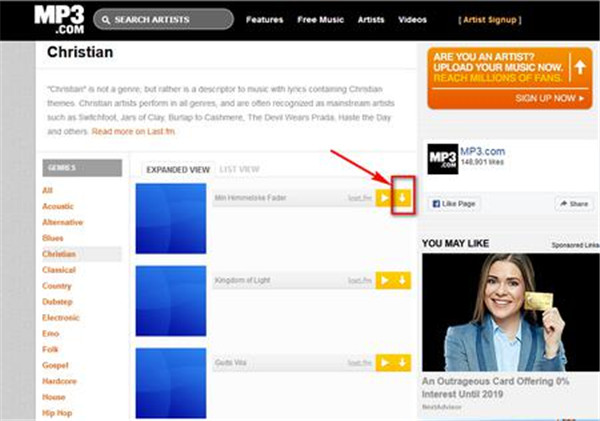The image size is (600, 421).
Task: Click last.fm label on Guds Vilja row
Action: pos(360,363)
